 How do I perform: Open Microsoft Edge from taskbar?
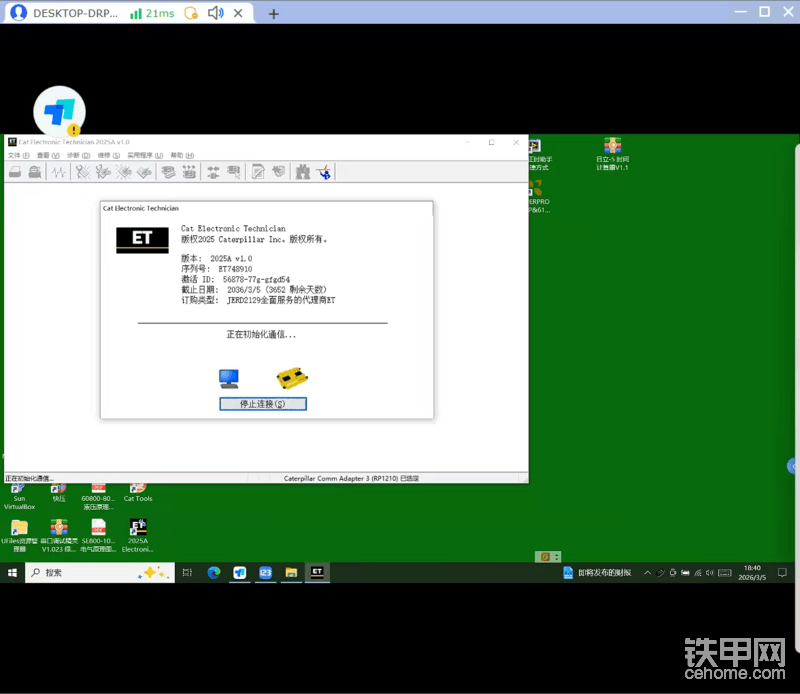[214, 573]
